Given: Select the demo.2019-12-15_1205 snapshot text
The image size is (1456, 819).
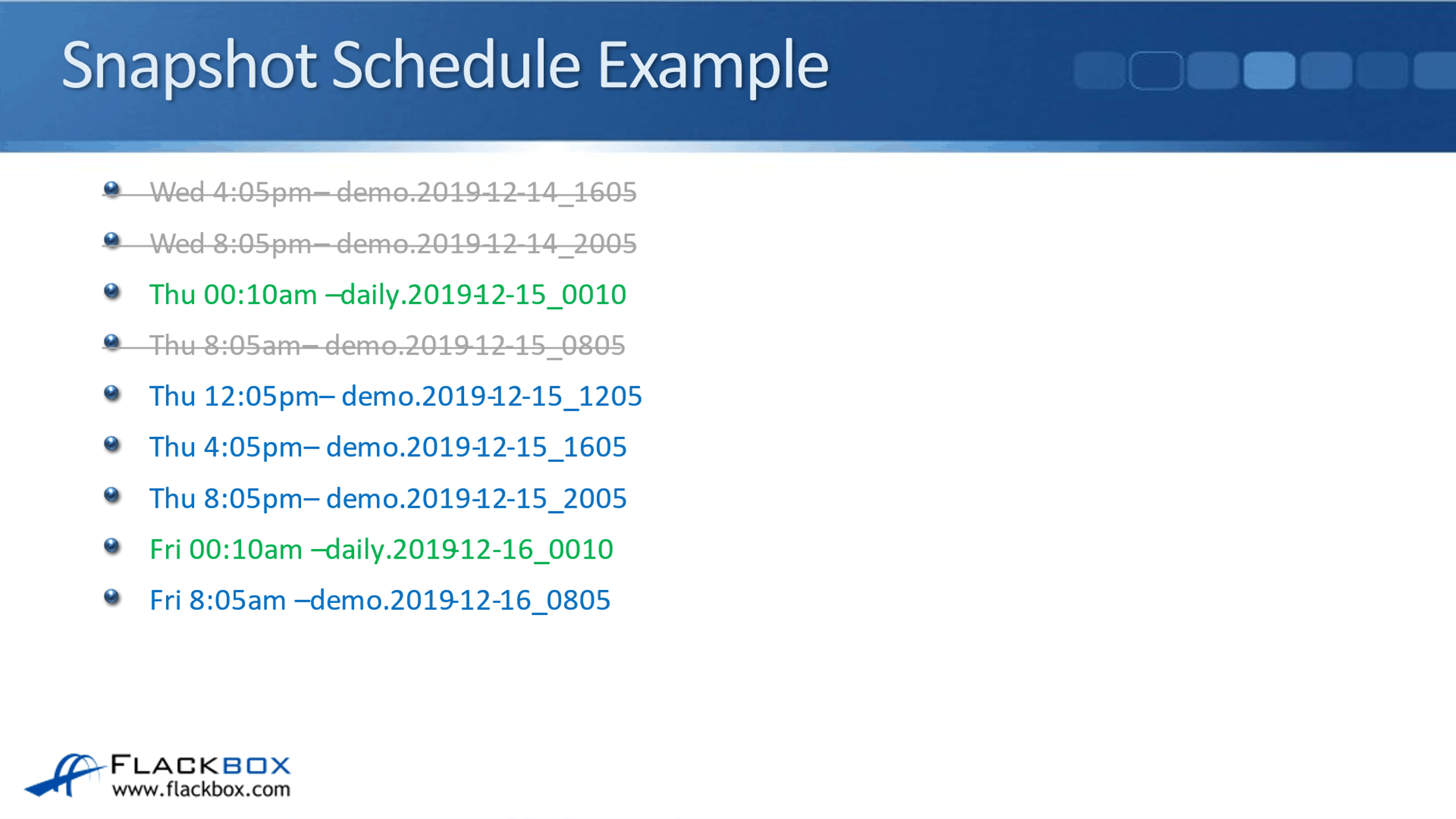Looking at the screenshot, I should pos(492,397).
